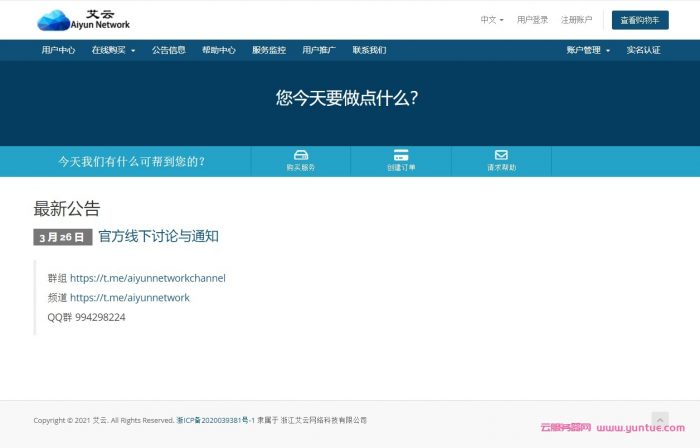Click the 请求帮助 envelope icon
700x448 pixels.
[501, 155]
